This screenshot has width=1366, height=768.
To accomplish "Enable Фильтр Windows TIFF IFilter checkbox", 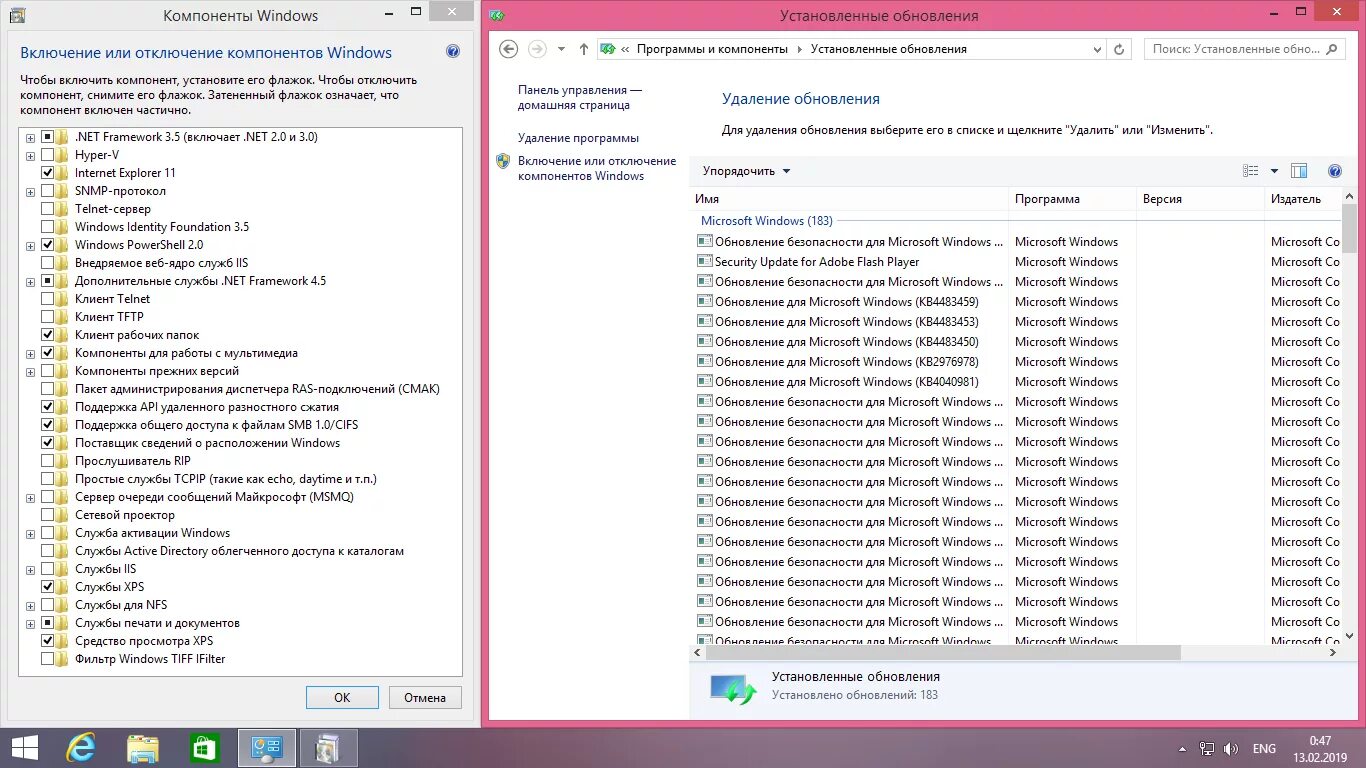I will pos(47,659).
